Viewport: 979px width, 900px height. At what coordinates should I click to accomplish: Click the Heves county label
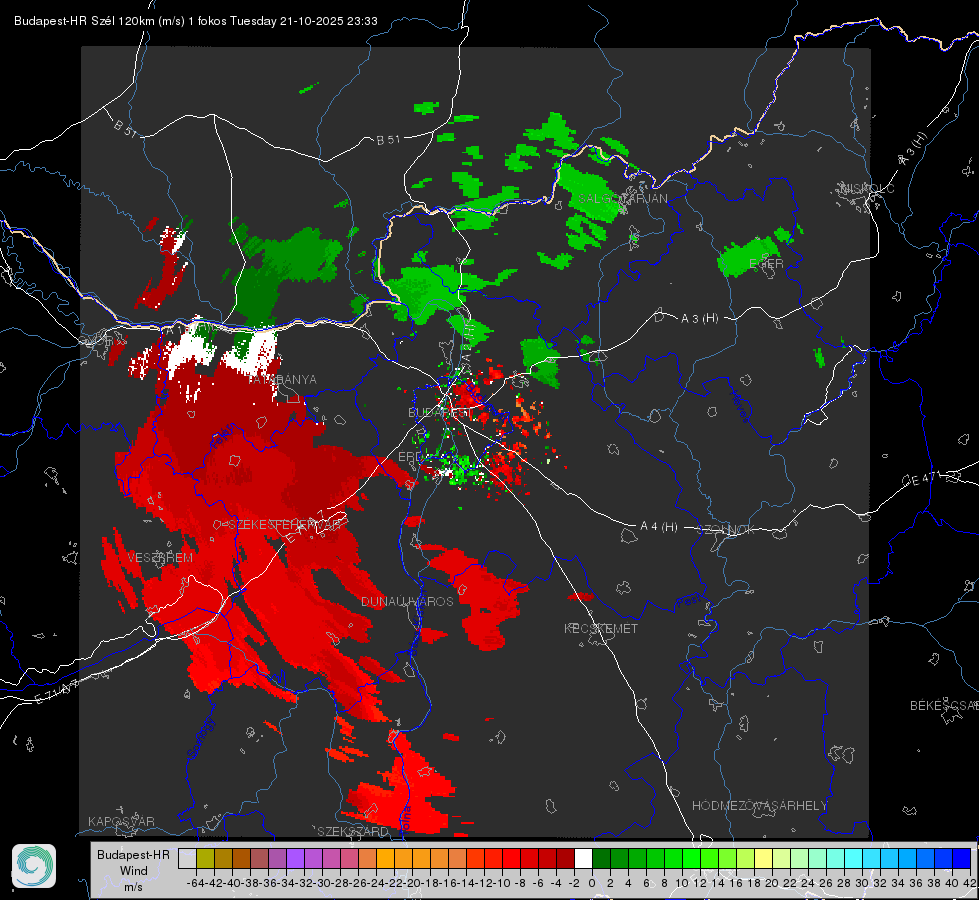(x=739, y=405)
